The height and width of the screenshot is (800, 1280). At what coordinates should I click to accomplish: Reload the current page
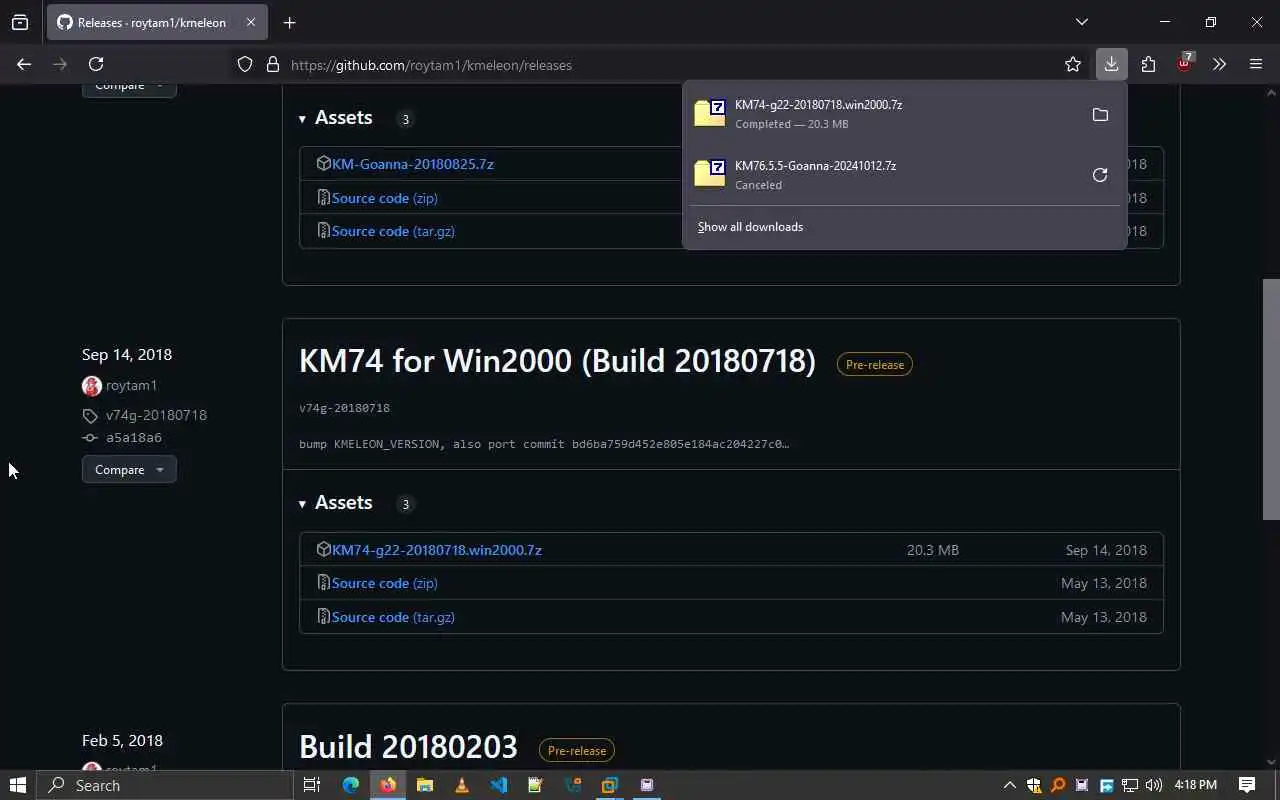point(96,64)
